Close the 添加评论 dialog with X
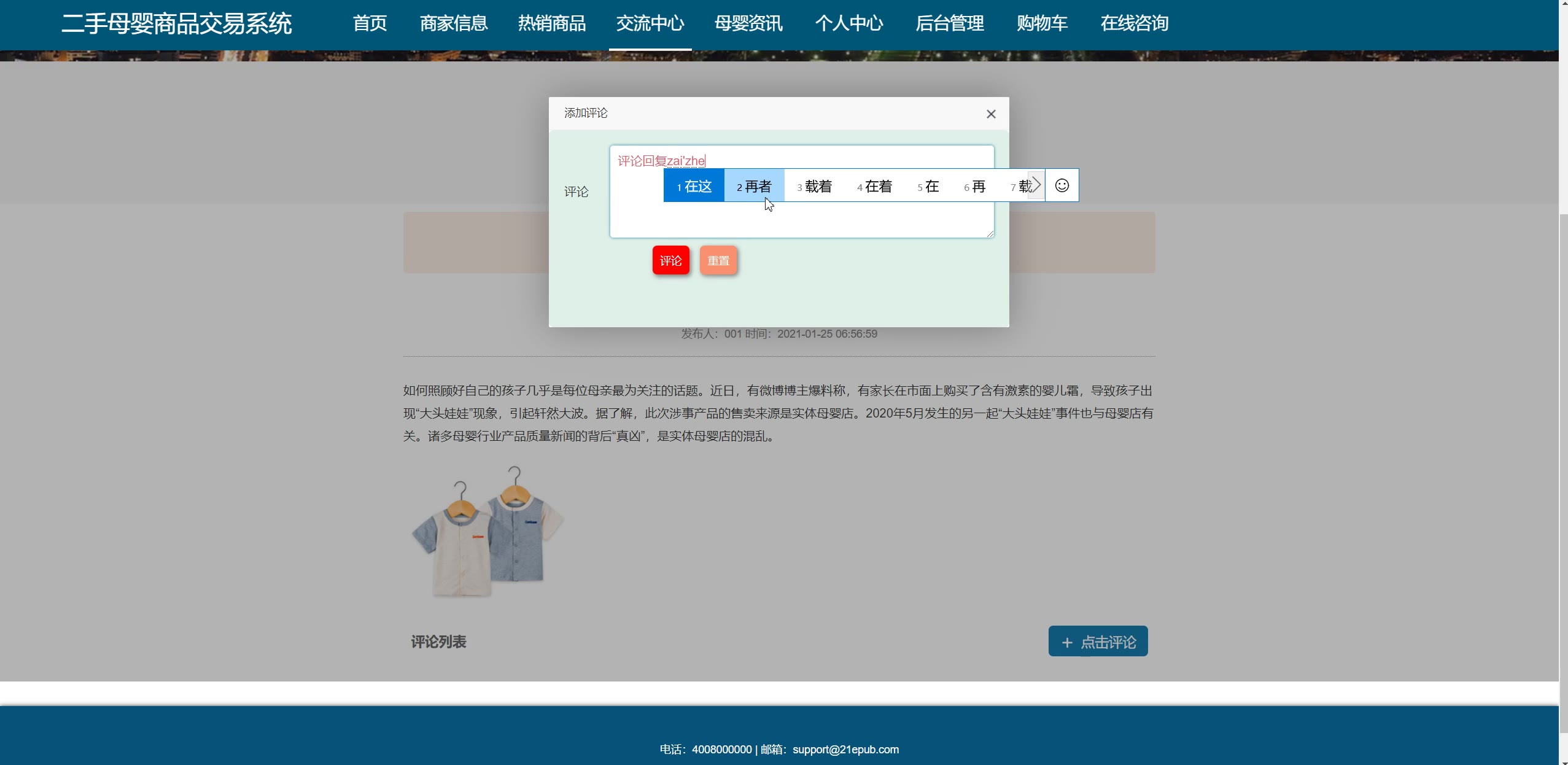The width and height of the screenshot is (1568, 765). pyautogui.click(x=990, y=114)
